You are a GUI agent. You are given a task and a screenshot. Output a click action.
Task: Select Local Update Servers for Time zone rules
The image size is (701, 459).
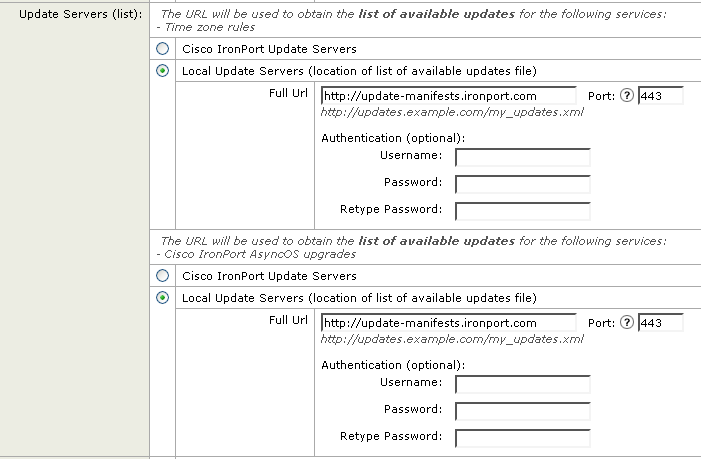pyautogui.click(x=162, y=71)
